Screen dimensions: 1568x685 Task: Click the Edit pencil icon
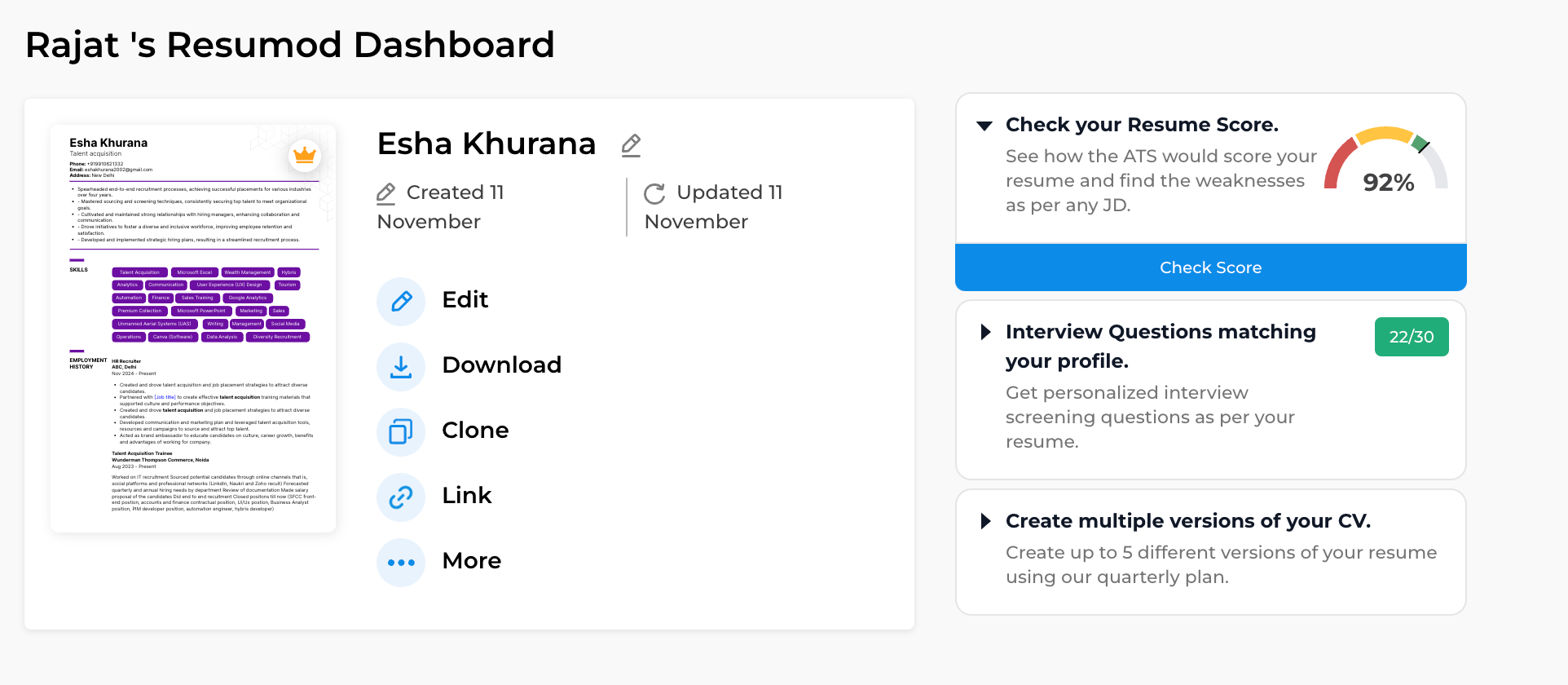[x=401, y=302]
